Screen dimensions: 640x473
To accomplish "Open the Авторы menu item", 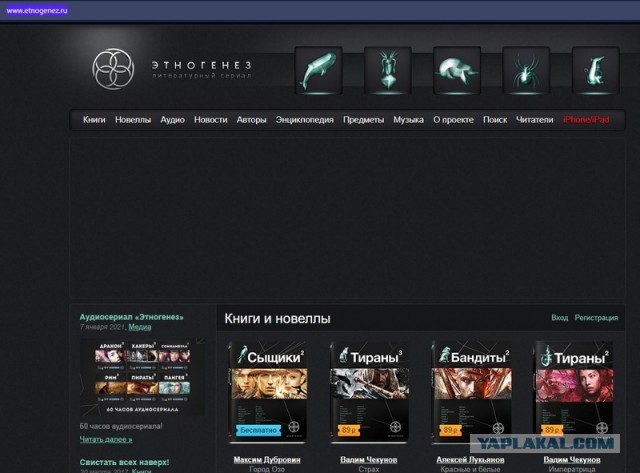I will 251,120.
